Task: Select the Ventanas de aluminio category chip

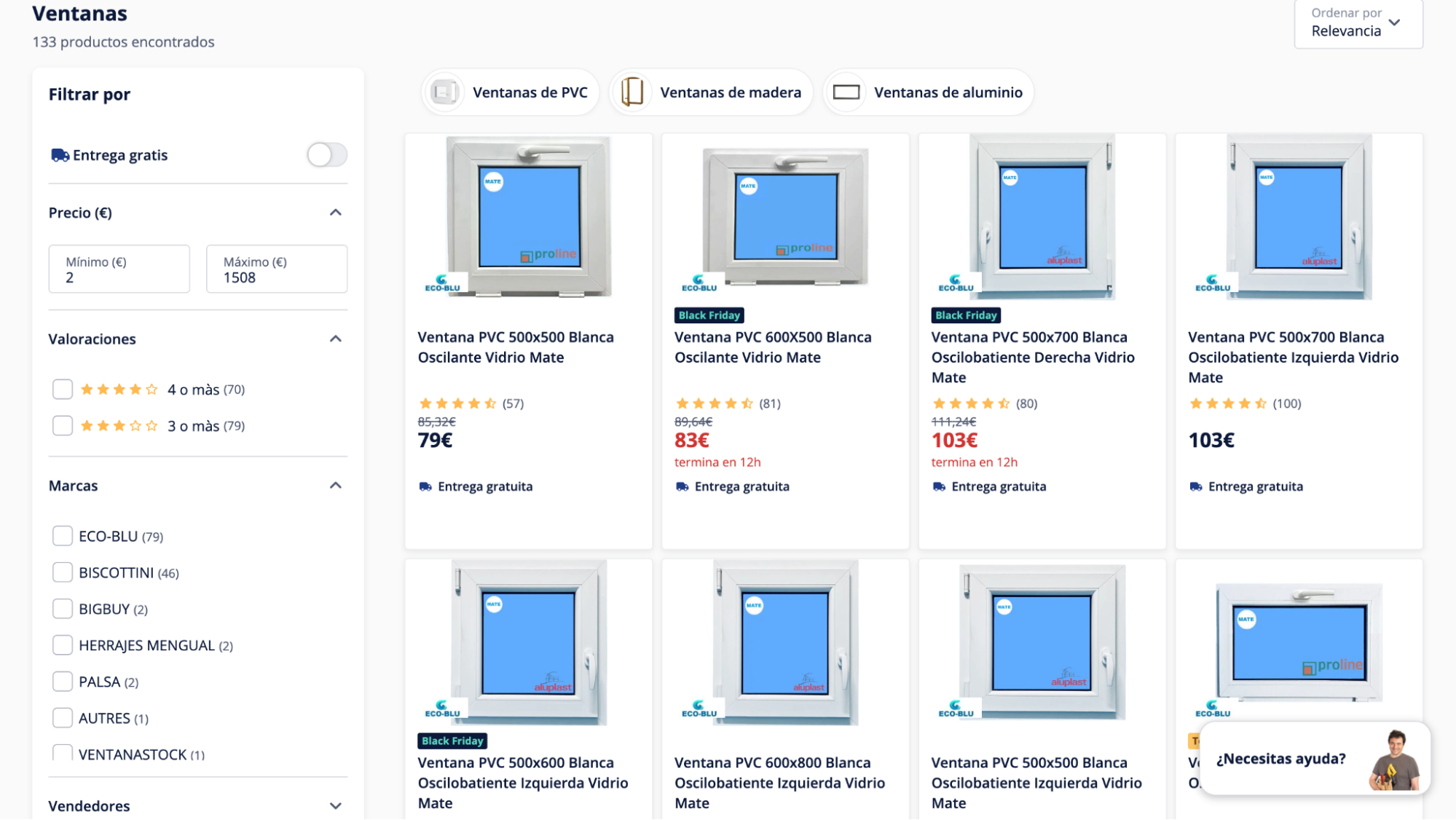Action: (x=929, y=92)
